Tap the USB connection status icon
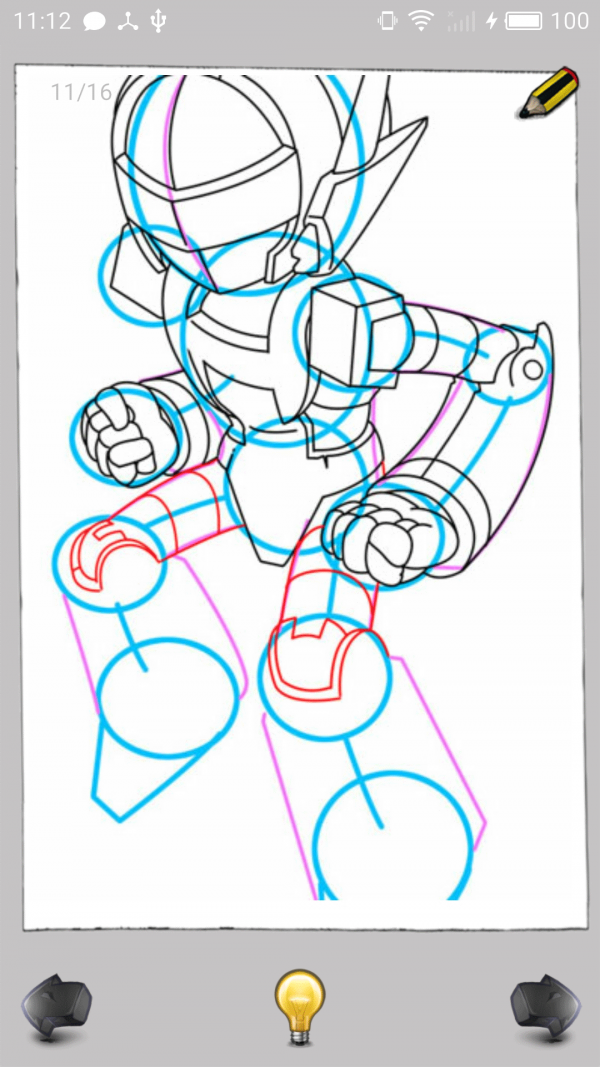This screenshot has width=600, height=1067. point(158,21)
